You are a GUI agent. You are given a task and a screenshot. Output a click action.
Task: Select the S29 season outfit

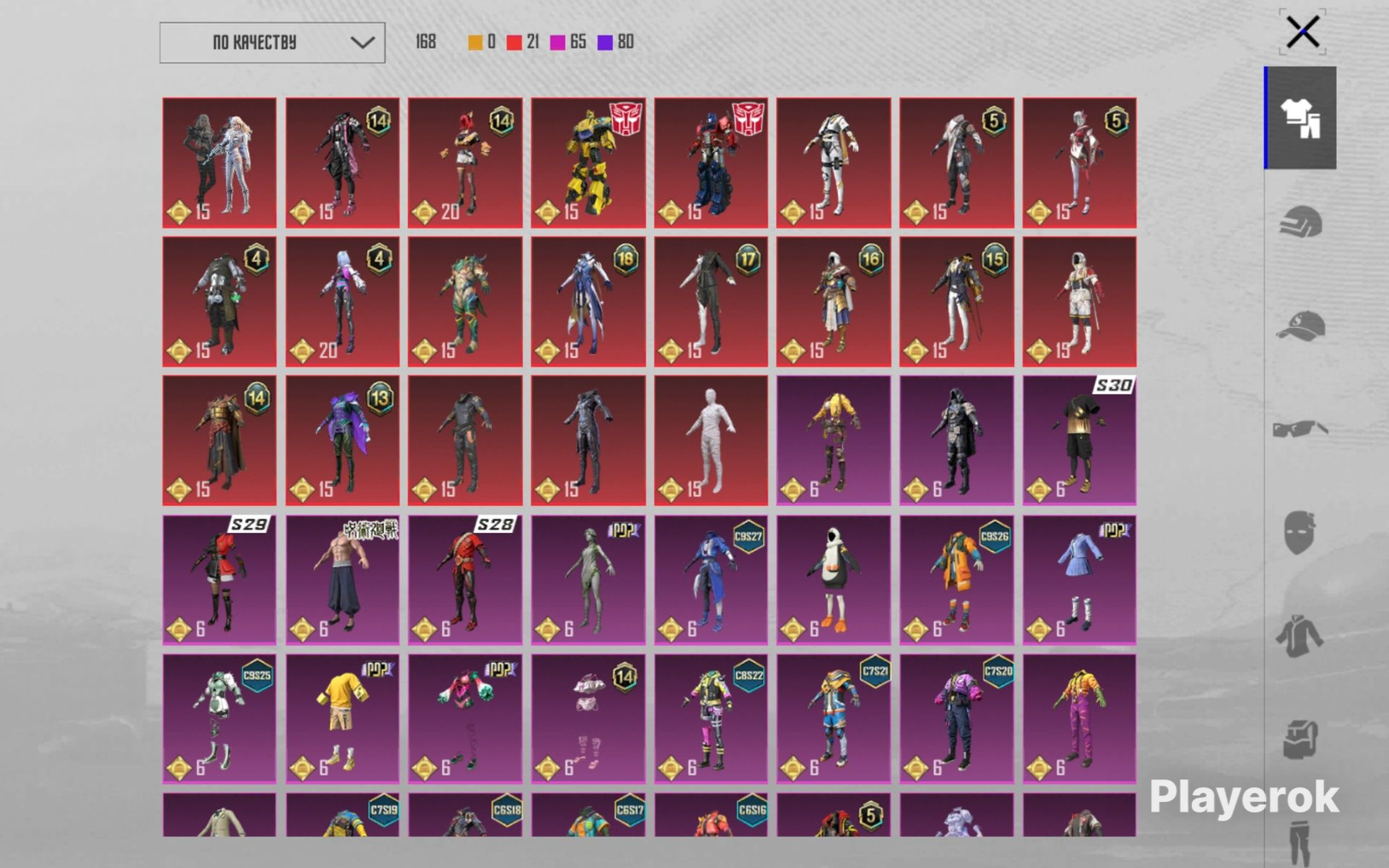220,580
